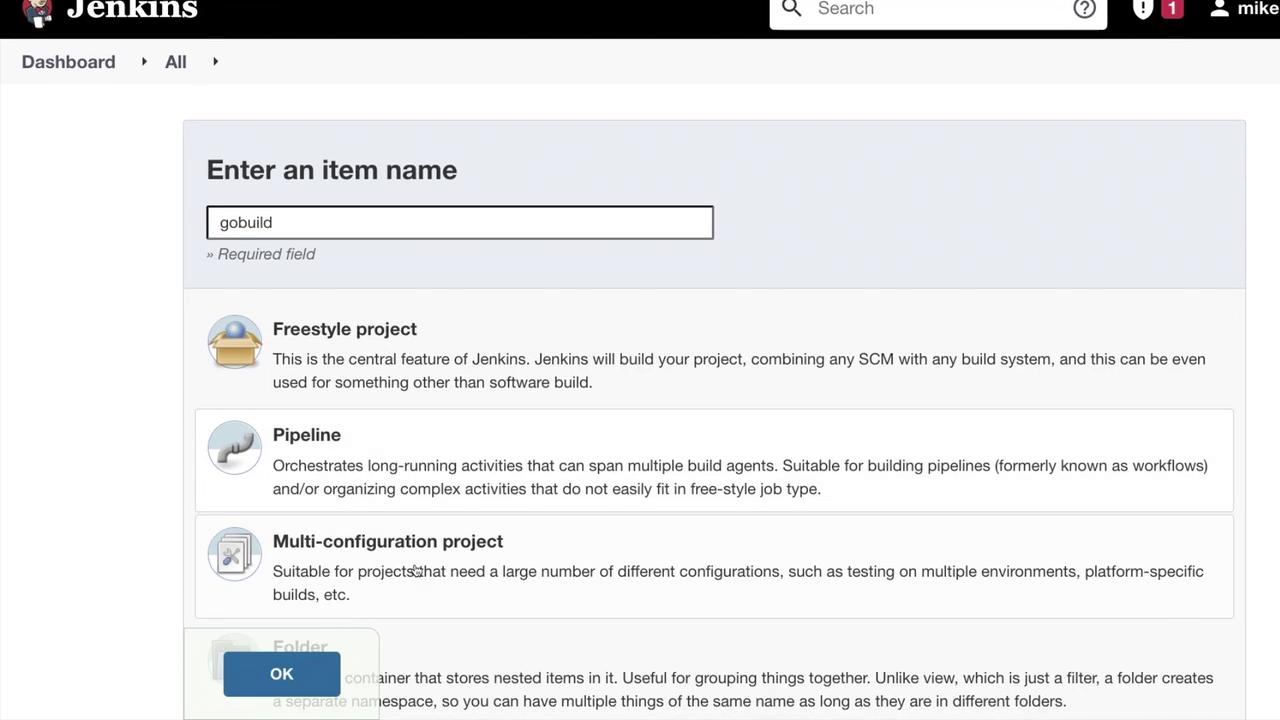Image resolution: width=1280 pixels, height=720 pixels.
Task: Click the search magnifier icon
Action: 792,9
